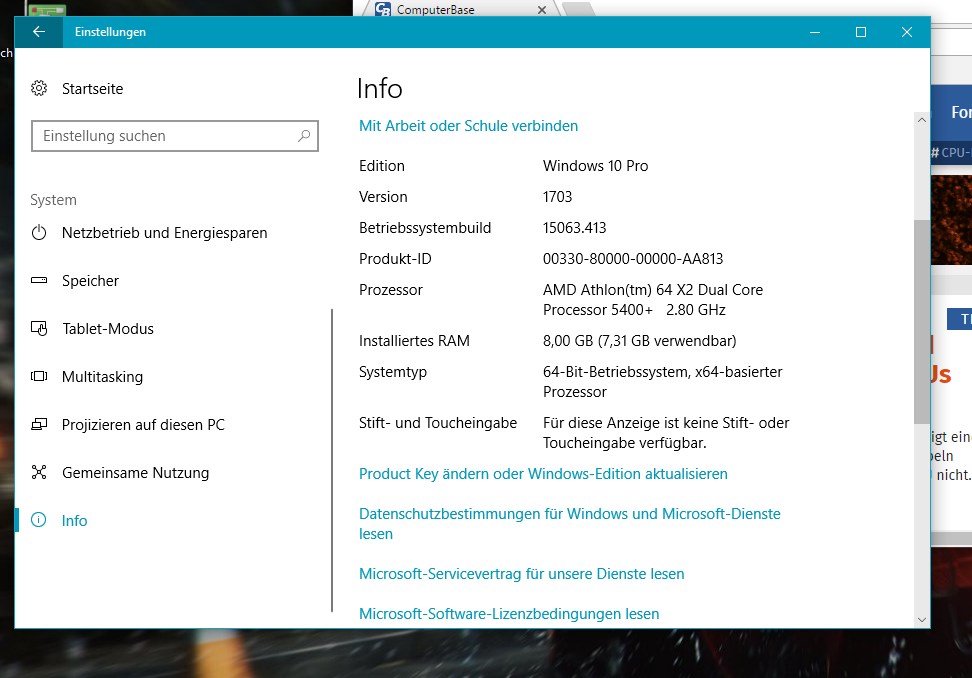The width and height of the screenshot is (972, 678).
Task: Open Mit Arbeit oder Schule verbinden link
Action: point(468,126)
